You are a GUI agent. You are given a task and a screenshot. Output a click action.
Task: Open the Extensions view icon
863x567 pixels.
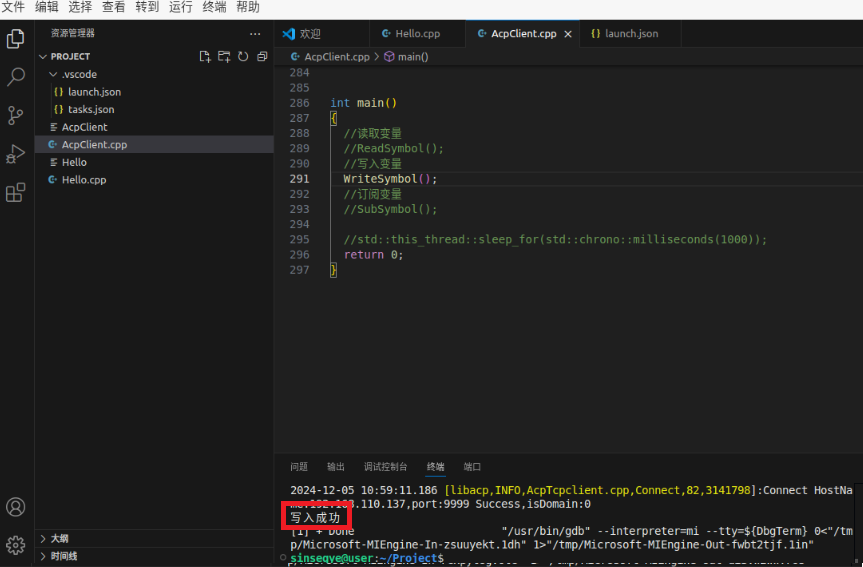[x=15, y=192]
